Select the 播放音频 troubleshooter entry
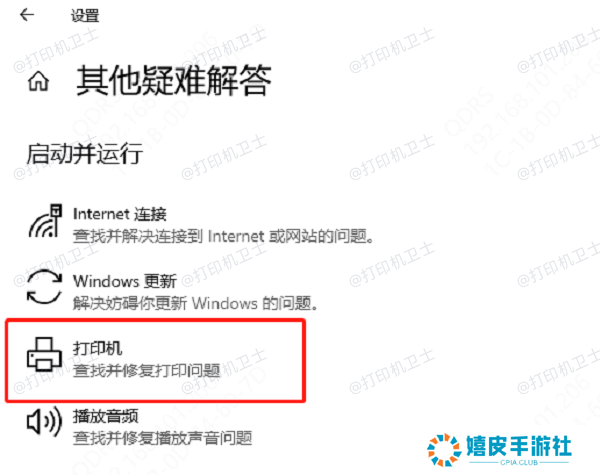This screenshot has width=600, height=475. (x=140, y=427)
